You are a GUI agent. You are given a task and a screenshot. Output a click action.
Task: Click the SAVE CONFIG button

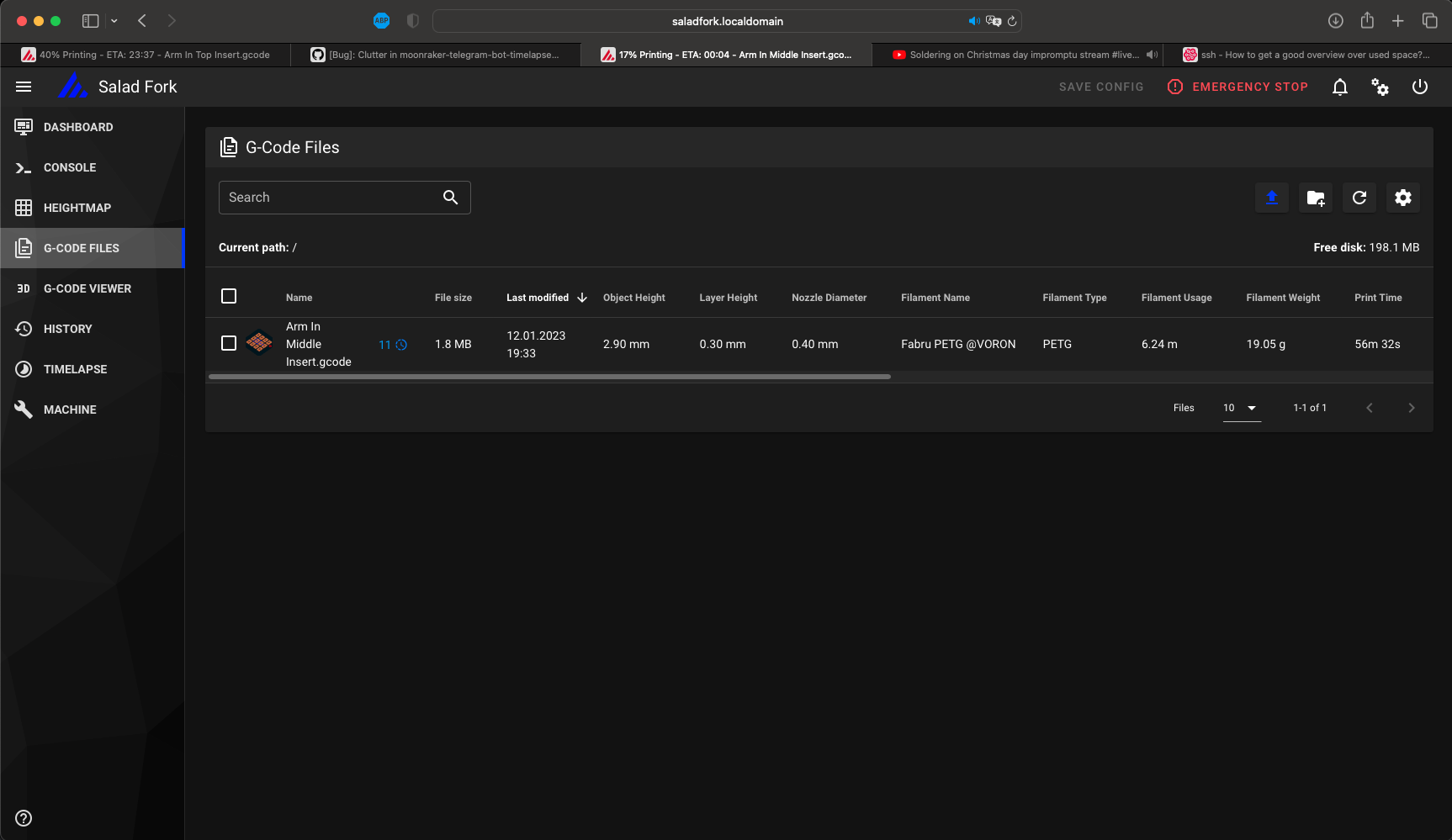(1101, 87)
